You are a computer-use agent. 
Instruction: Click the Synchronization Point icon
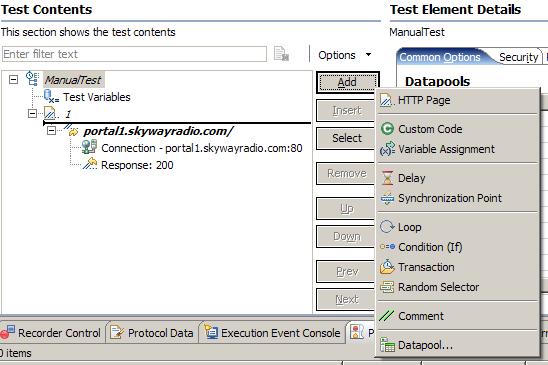pyautogui.click(x=387, y=198)
